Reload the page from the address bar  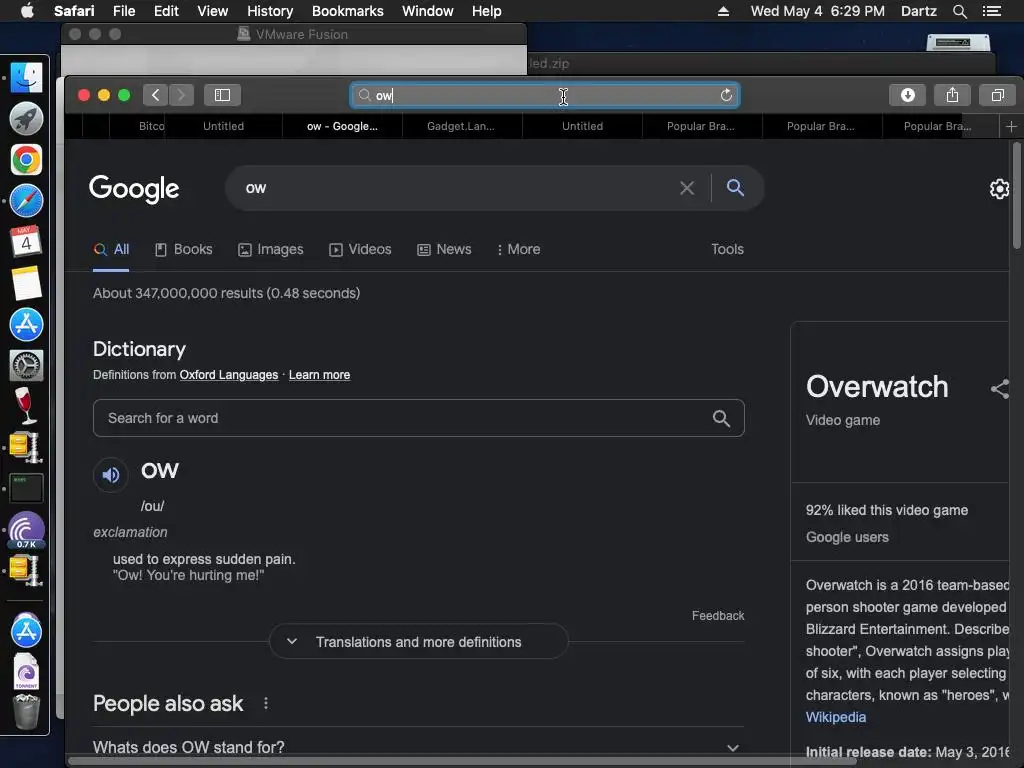726,95
